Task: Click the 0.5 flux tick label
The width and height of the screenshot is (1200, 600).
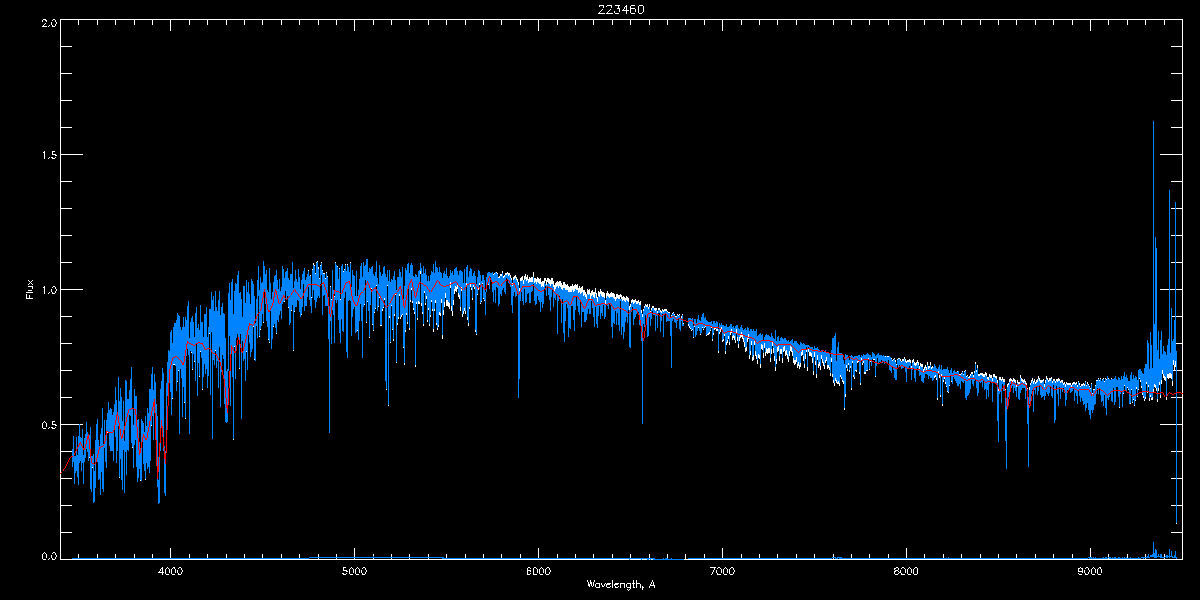Action: click(x=48, y=424)
